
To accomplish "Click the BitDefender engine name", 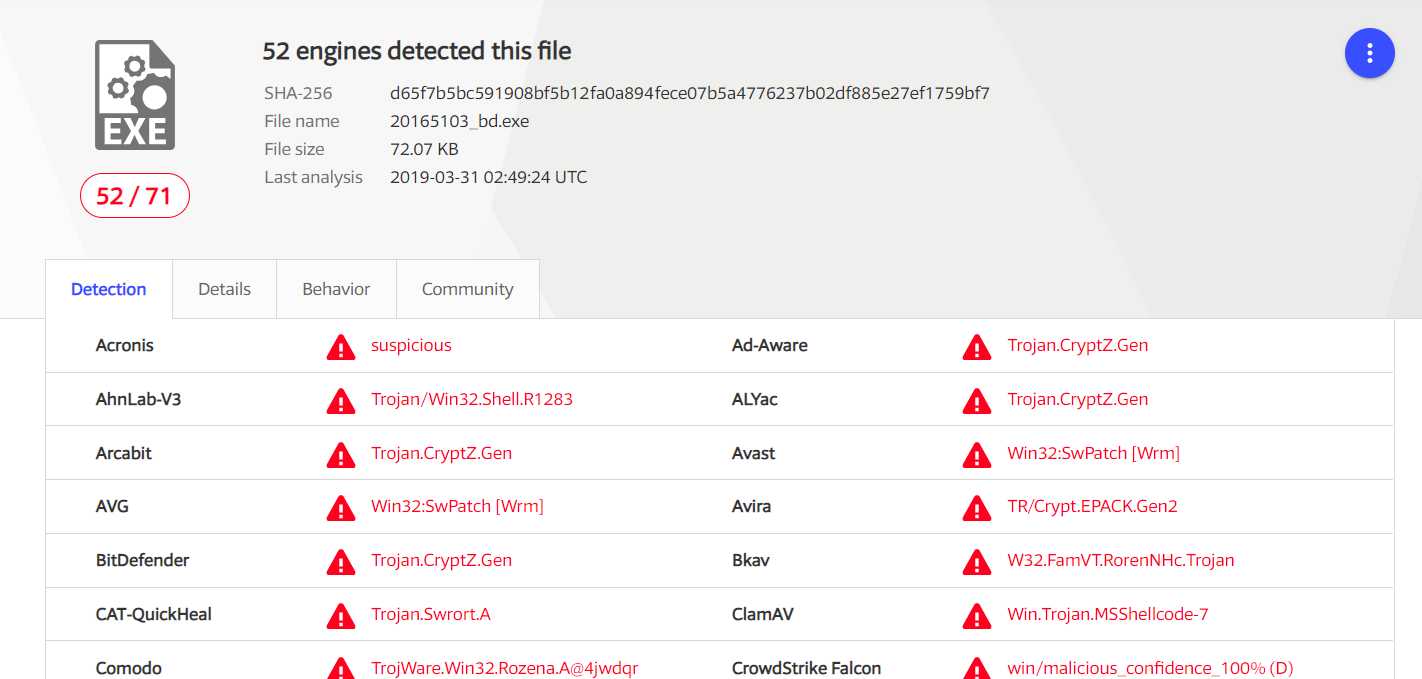I will tap(143, 560).
